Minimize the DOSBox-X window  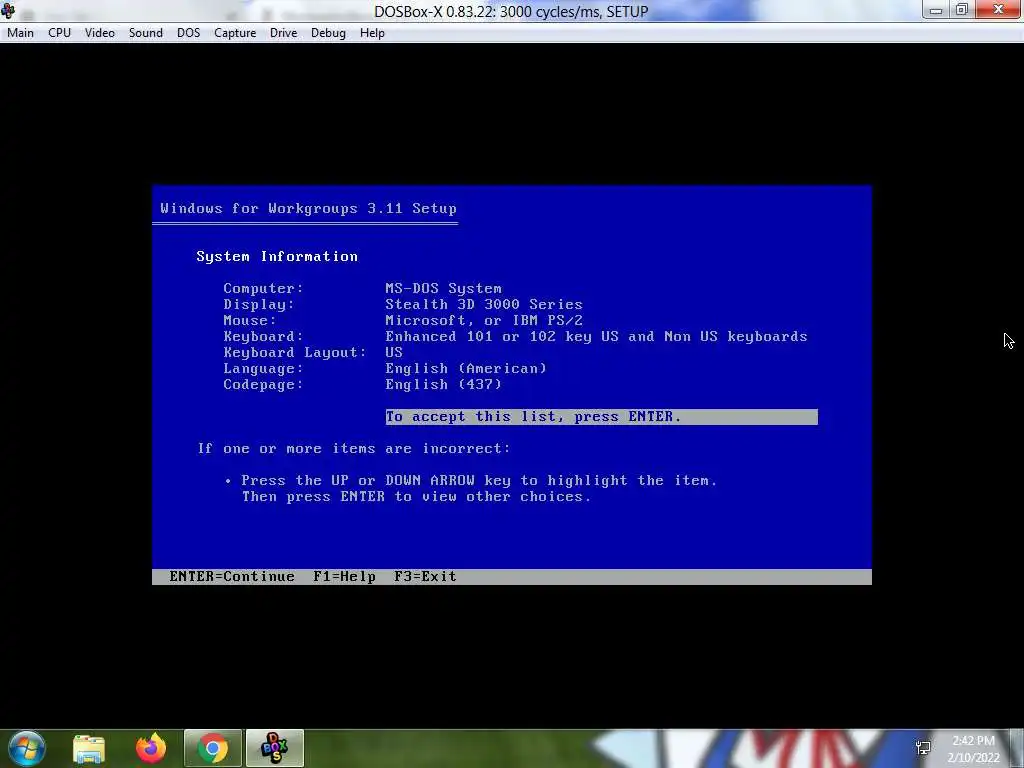(x=936, y=10)
